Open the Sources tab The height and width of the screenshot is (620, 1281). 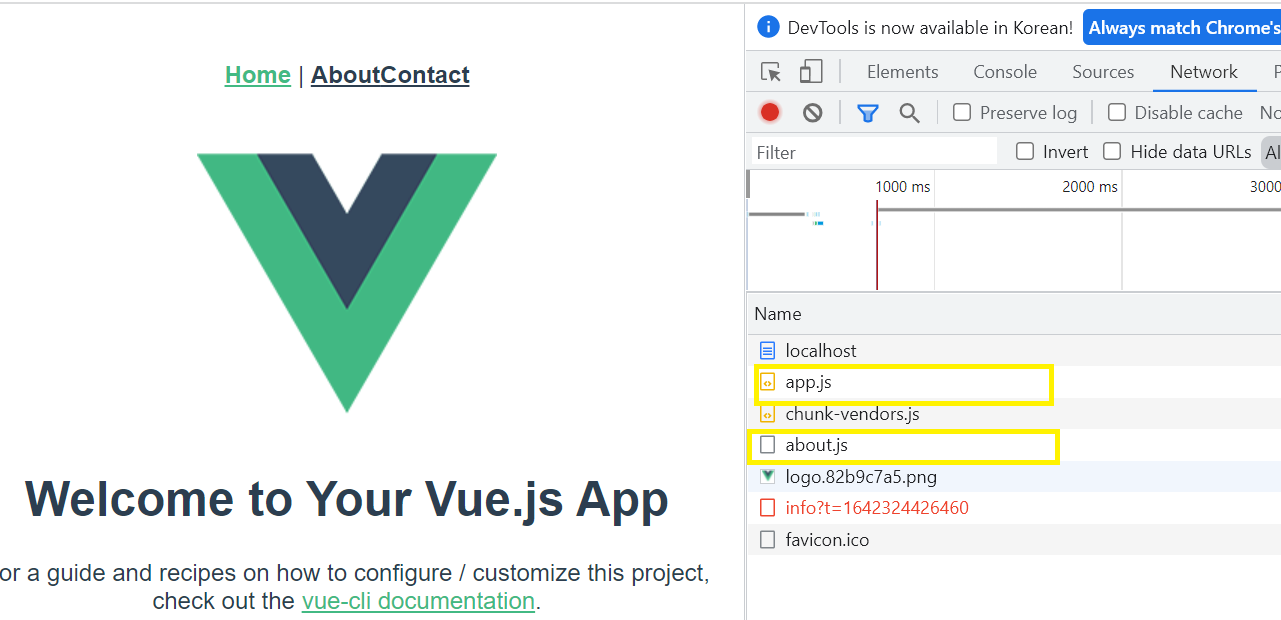pos(1103,72)
